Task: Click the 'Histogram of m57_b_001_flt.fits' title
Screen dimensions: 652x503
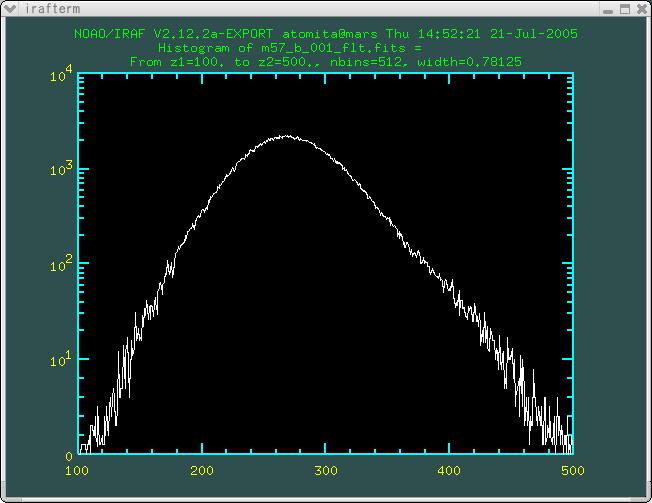Action: [290, 48]
